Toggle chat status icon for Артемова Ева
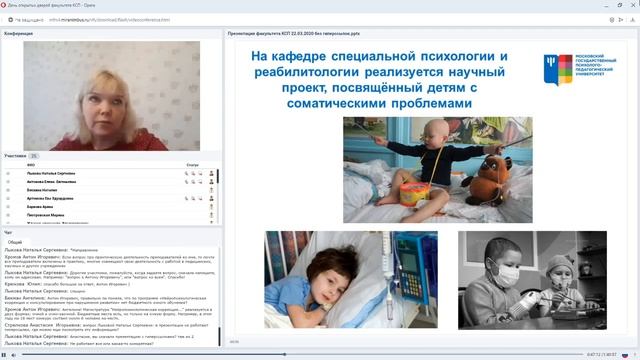Screen dimensions: 640x360 tap(200, 198)
